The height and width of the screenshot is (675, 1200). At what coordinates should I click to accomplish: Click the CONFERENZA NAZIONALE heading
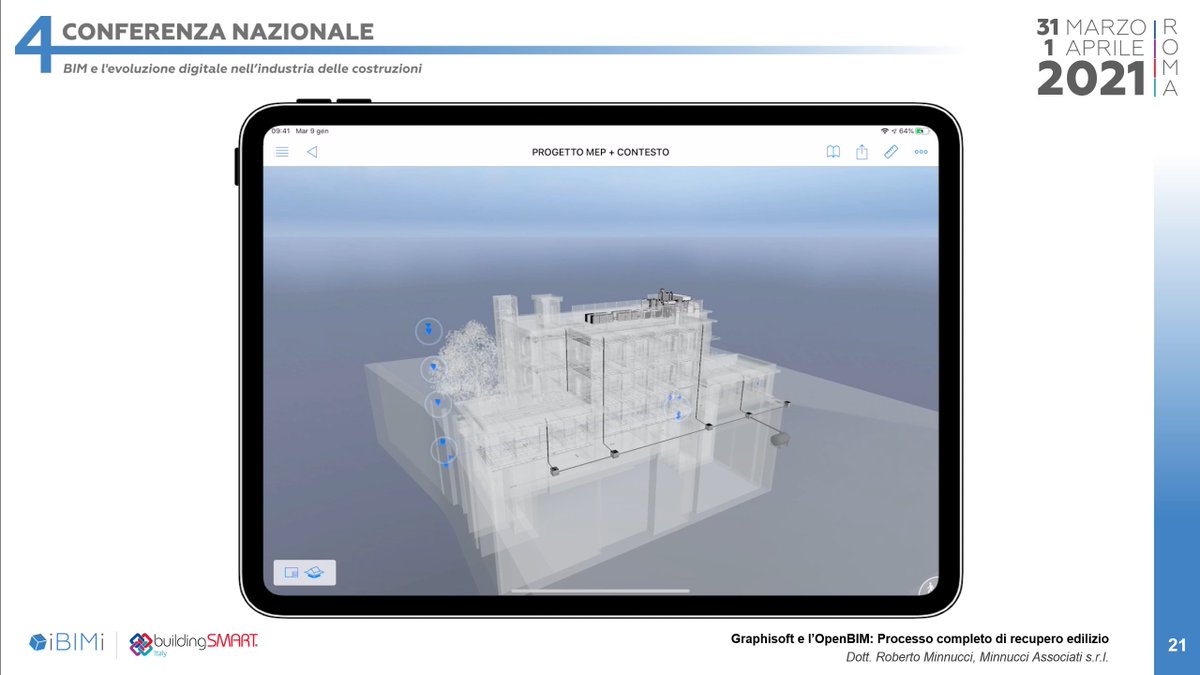click(217, 32)
